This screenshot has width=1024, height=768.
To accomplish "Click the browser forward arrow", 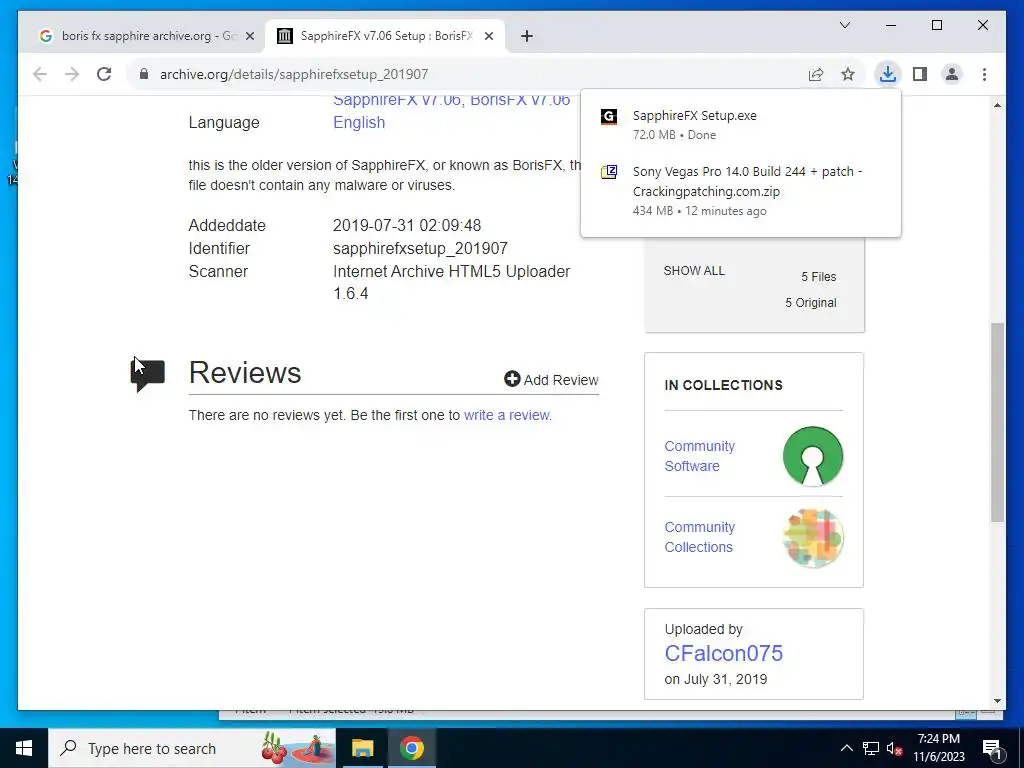I will (72, 74).
